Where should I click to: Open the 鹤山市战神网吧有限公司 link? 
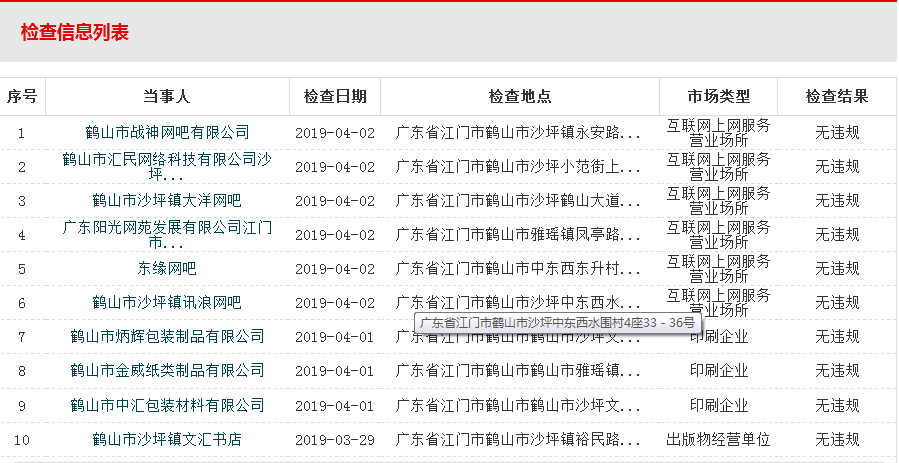[167, 132]
